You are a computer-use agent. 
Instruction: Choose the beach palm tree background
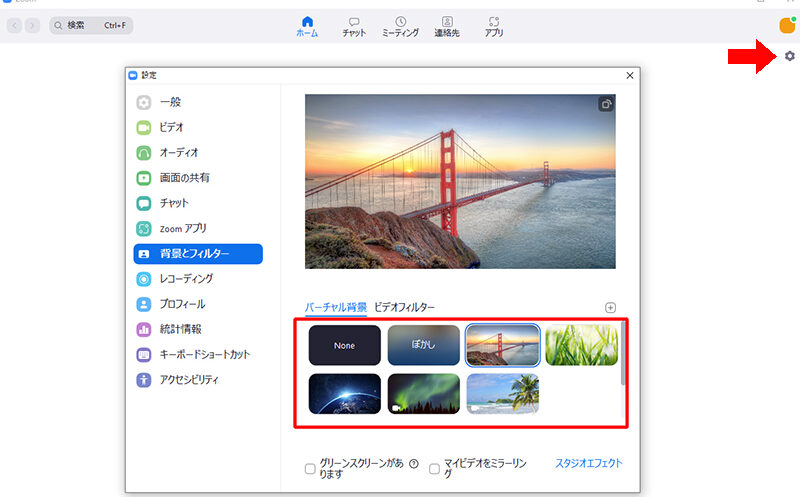[503, 394]
